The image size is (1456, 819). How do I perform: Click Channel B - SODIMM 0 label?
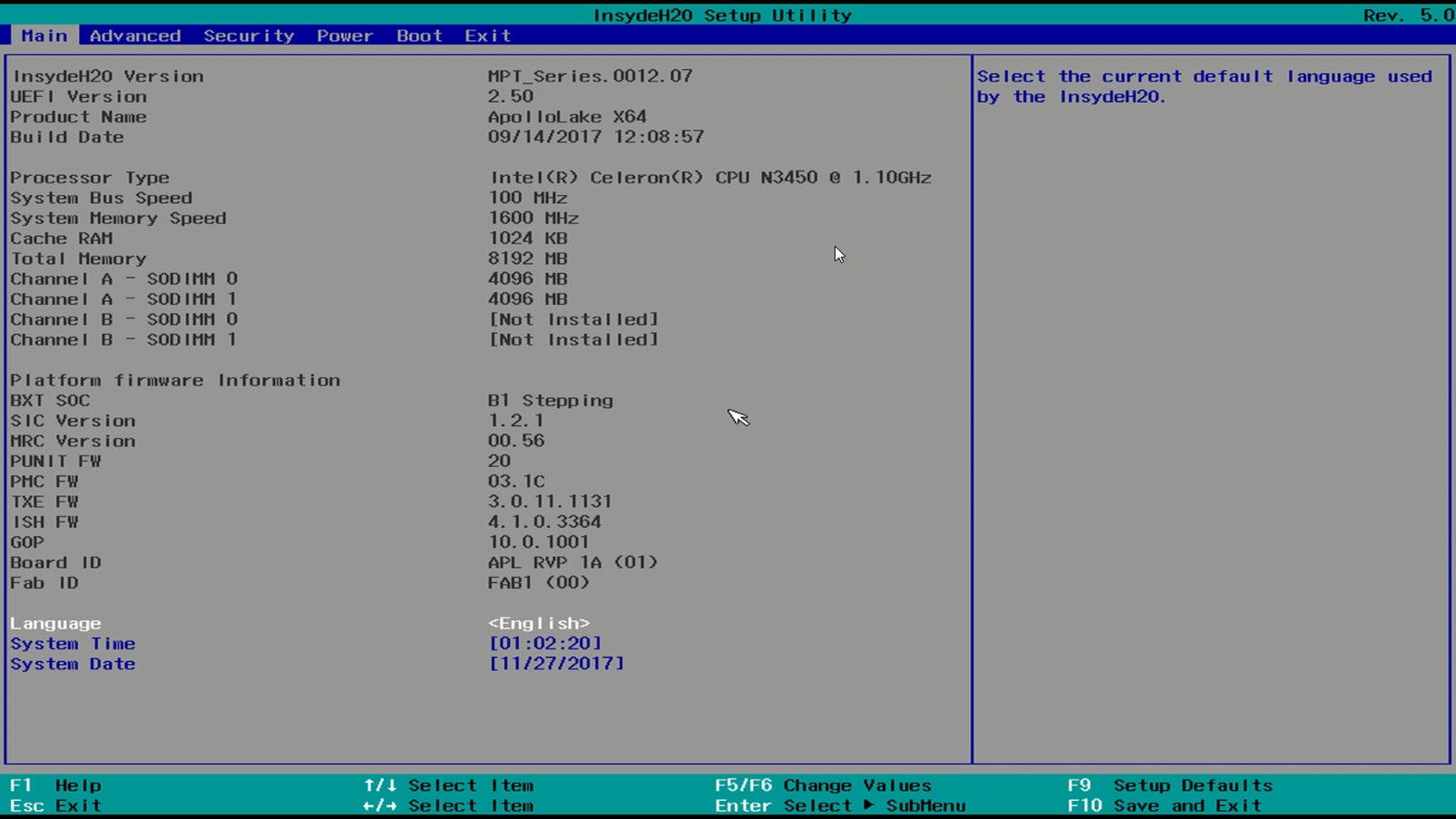click(124, 319)
